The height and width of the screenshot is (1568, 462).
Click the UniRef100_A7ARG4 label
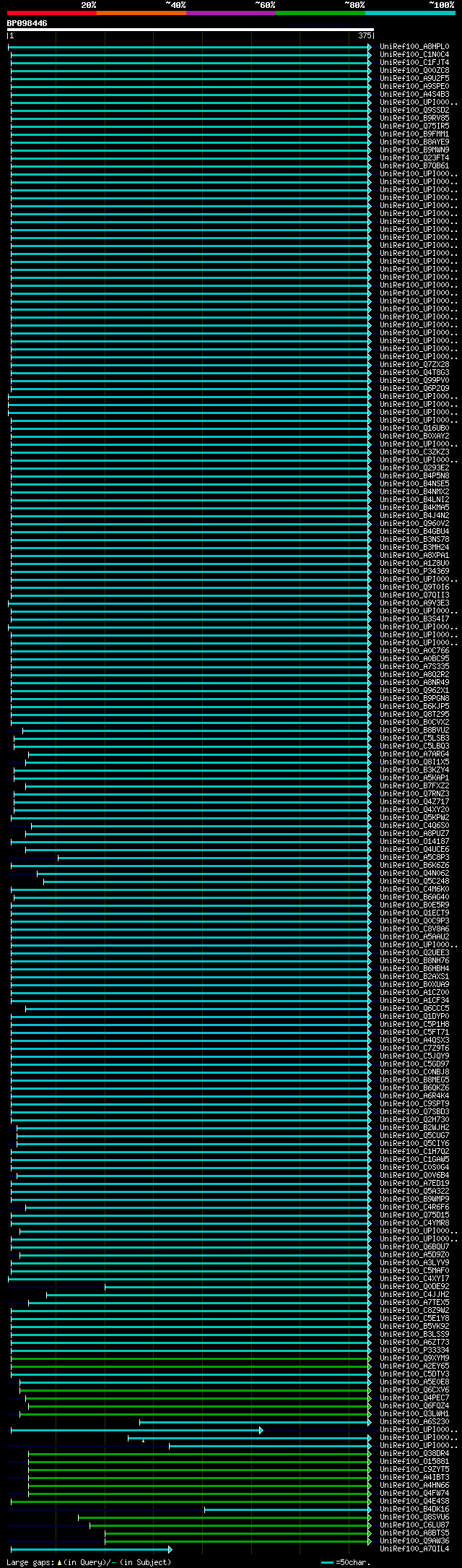click(414, 754)
